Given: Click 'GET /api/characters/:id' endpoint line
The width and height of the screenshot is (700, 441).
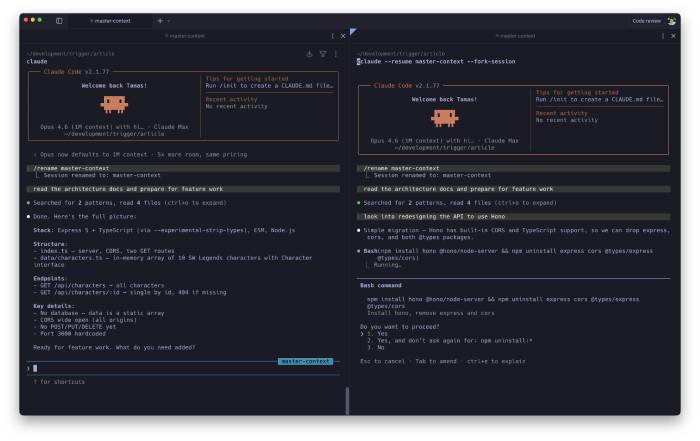Looking at the screenshot, I should (x=130, y=292).
